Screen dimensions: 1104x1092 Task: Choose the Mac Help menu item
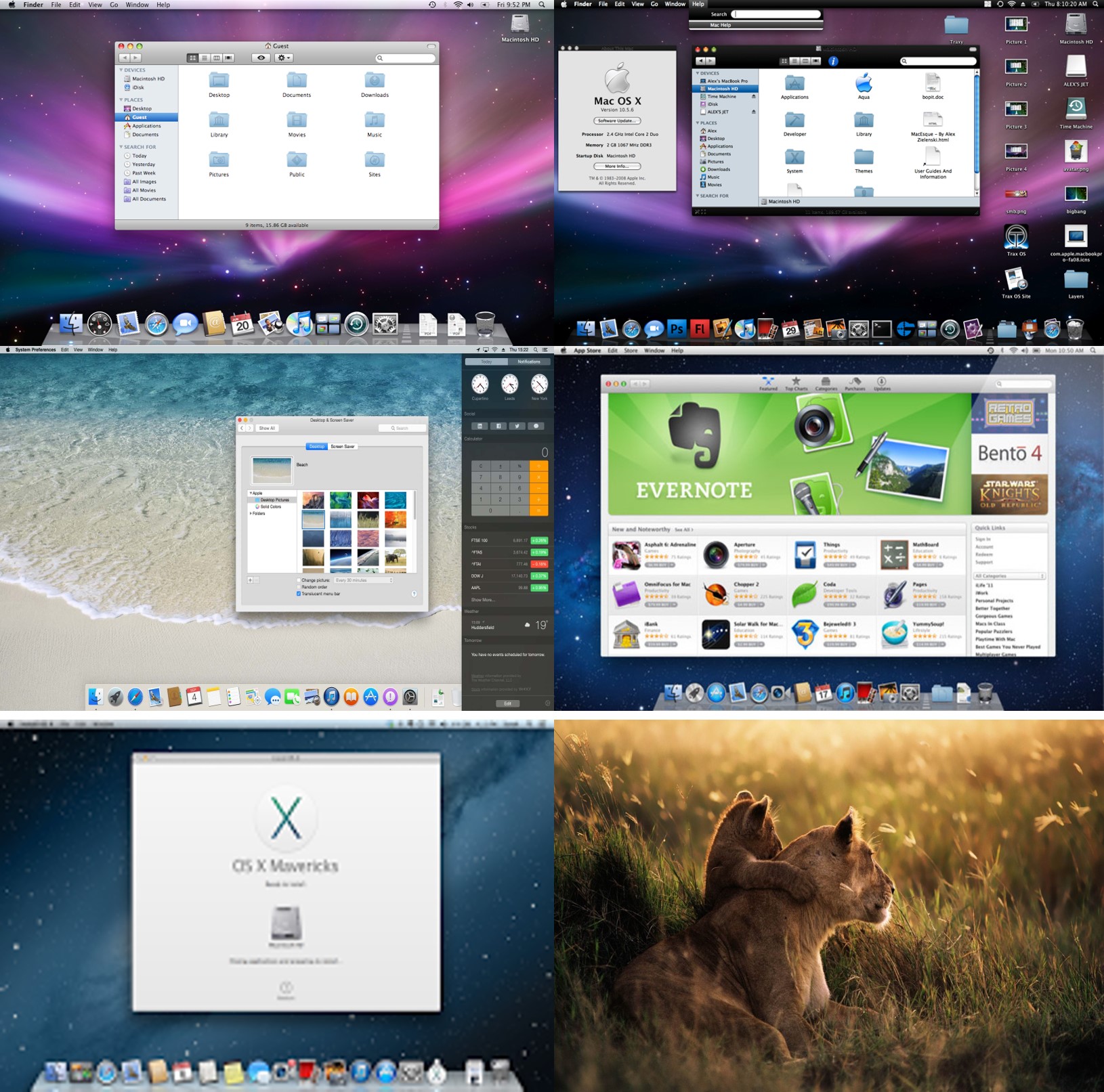coord(756,25)
